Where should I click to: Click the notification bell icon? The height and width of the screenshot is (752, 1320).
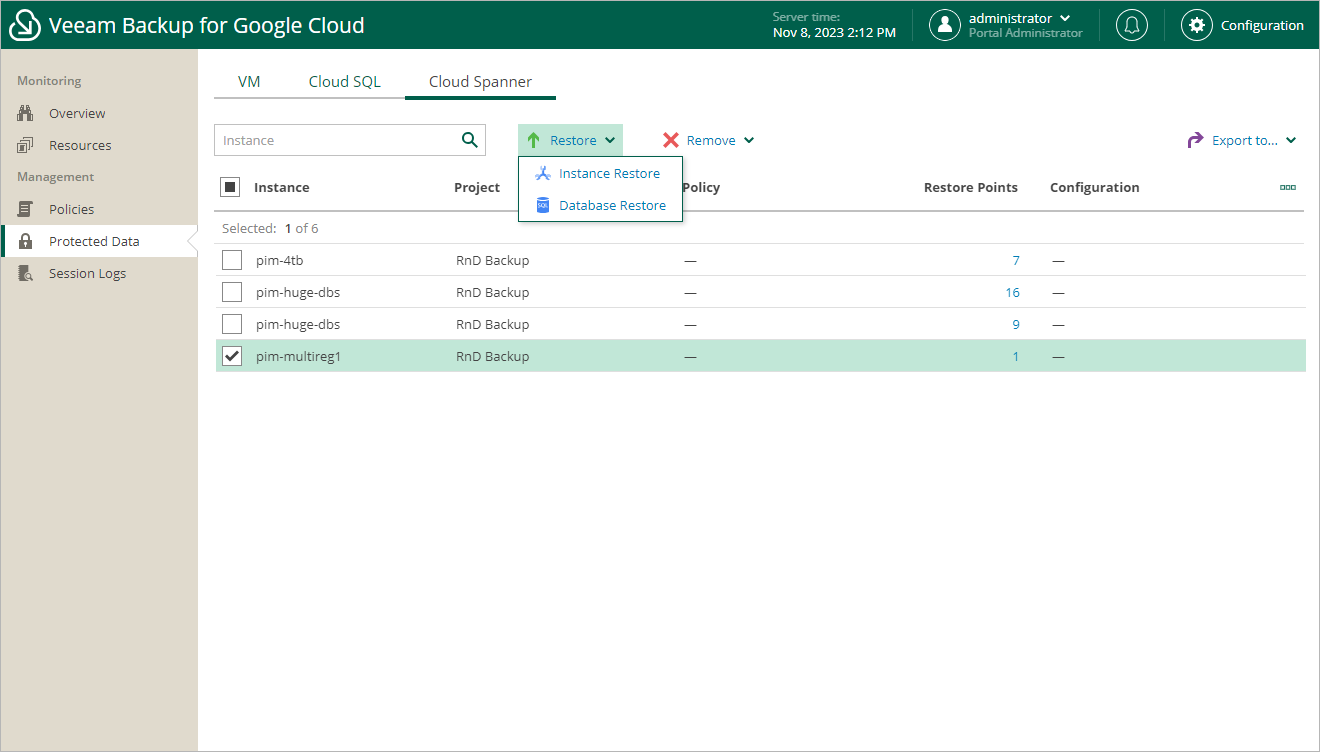[x=1132, y=25]
